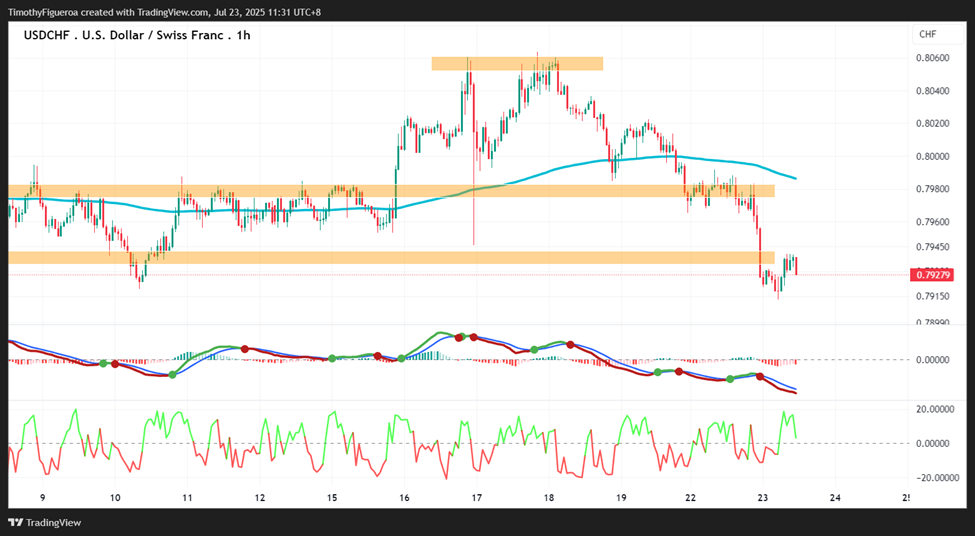The height and width of the screenshot is (536, 975).
Task: Select the top orange resistance zone near 0.80600
Action: click(517, 63)
